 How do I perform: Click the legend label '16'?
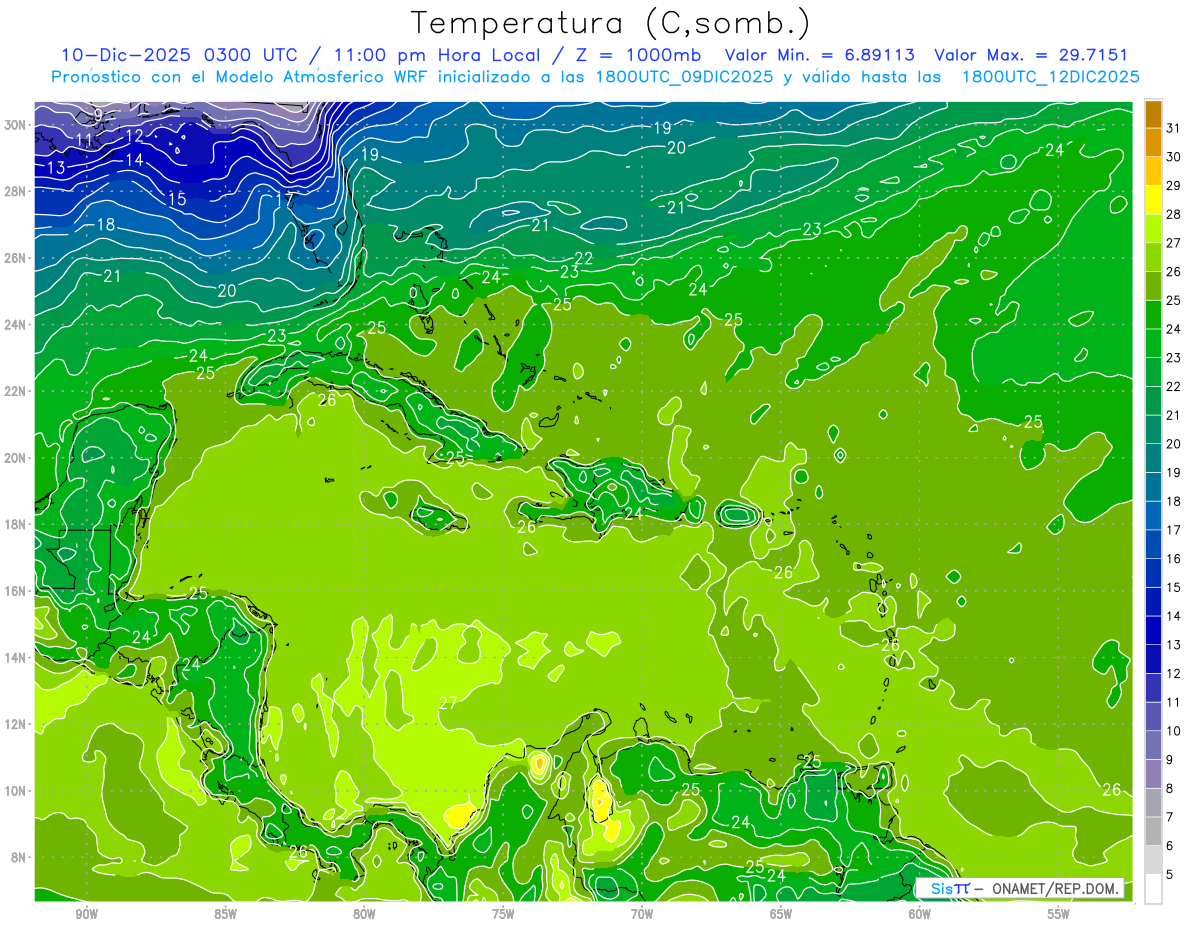(x=1173, y=558)
